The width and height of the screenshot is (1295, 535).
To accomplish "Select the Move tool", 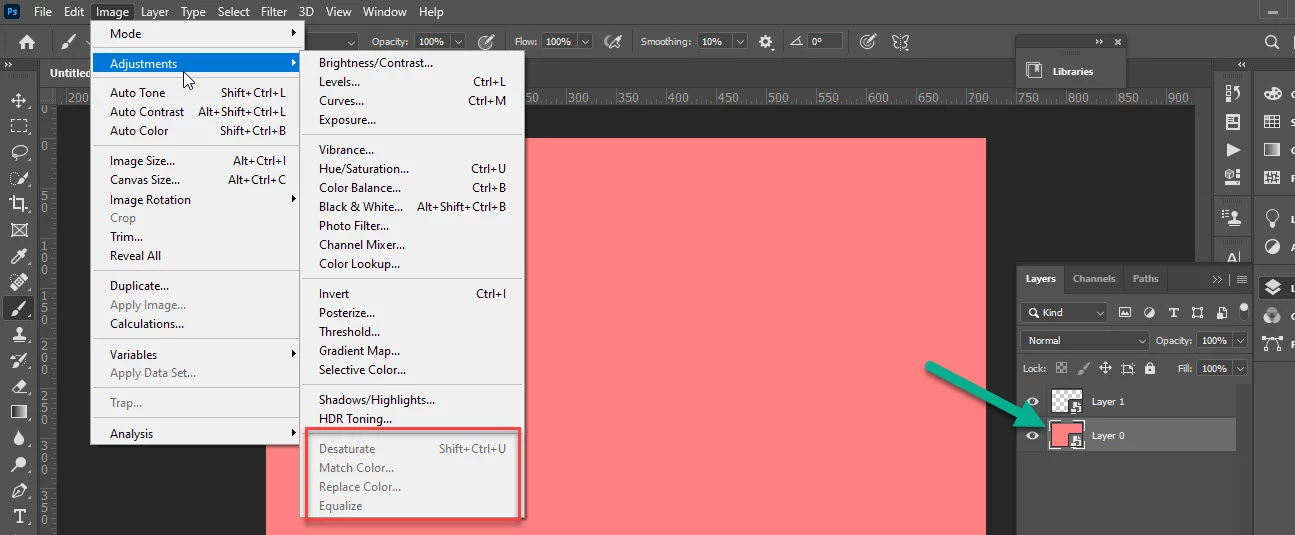I will click(19, 100).
